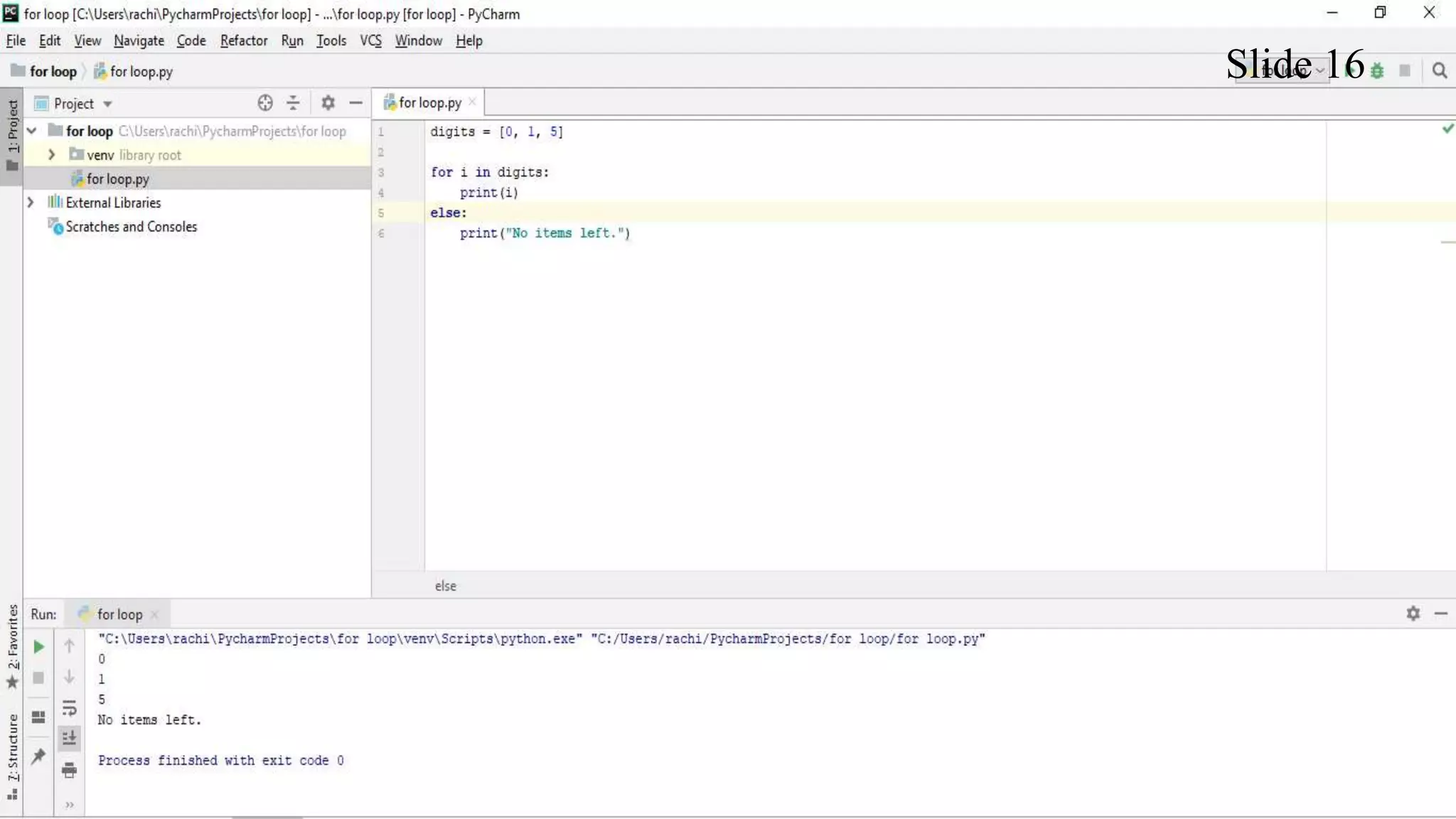This screenshot has width=1456, height=819.
Task: Open the 1: Project side tool window
Action: pos(12,136)
